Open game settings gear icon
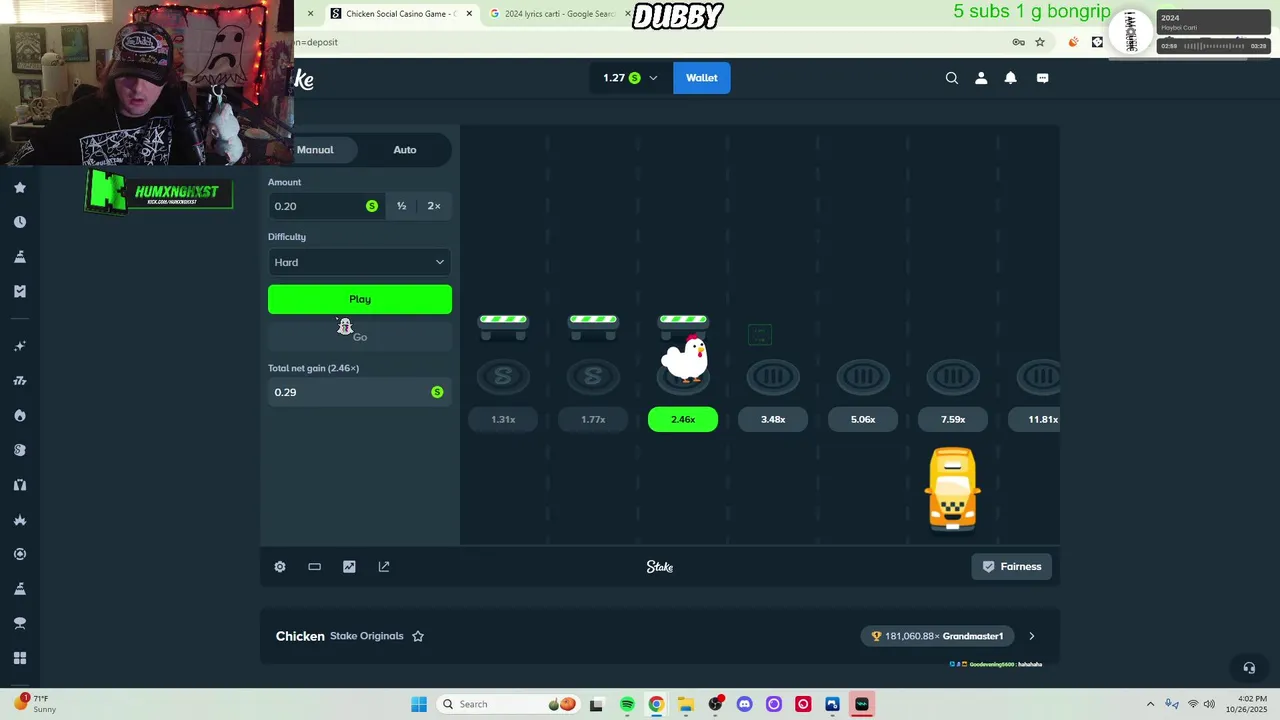Viewport: 1280px width, 720px height. click(x=280, y=567)
